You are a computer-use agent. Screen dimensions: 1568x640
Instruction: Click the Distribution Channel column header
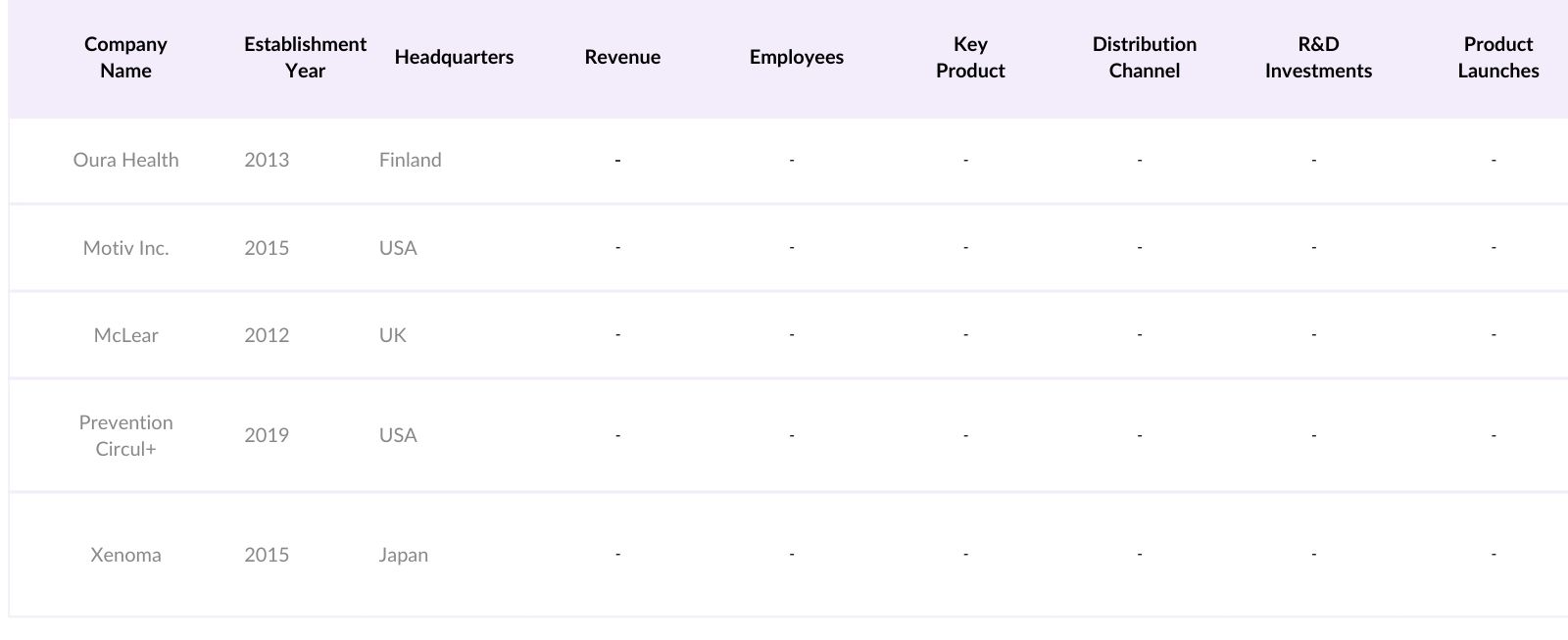[1144, 57]
